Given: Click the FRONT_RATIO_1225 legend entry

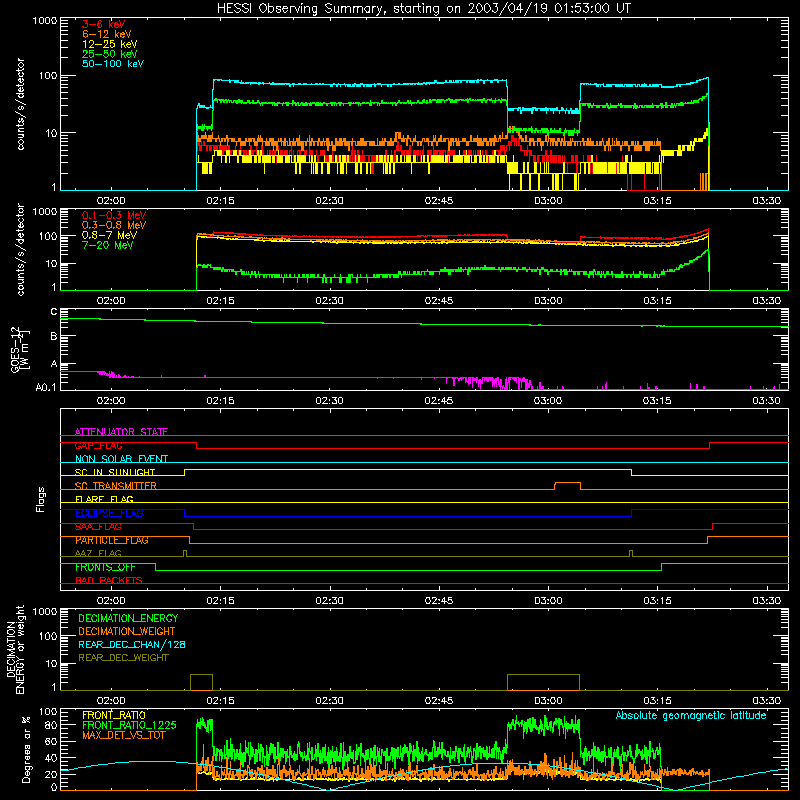Looking at the screenshot, I should click(129, 725).
